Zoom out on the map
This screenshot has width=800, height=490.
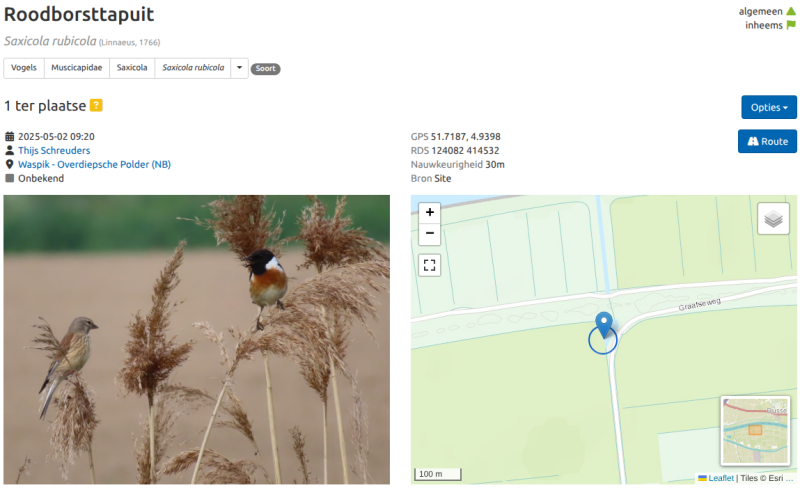(x=430, y=233)
